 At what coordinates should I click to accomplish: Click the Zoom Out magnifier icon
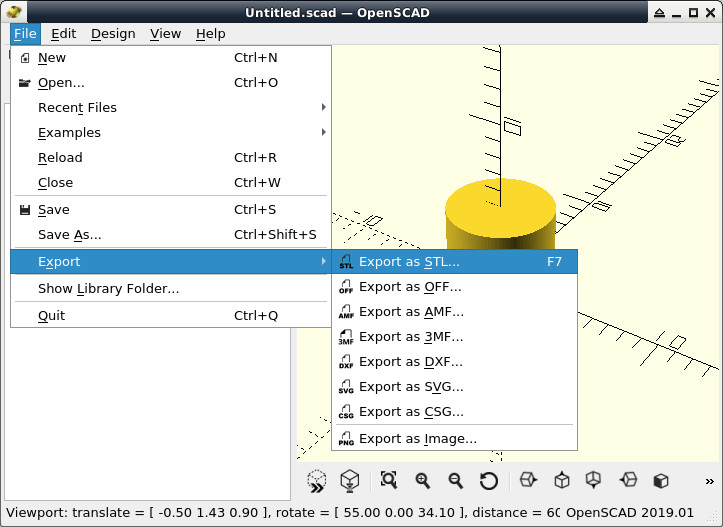(x=456, y=480)
